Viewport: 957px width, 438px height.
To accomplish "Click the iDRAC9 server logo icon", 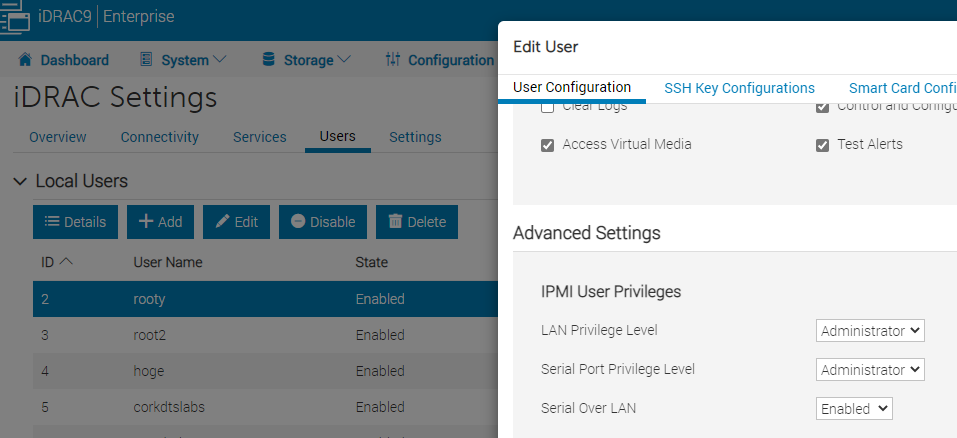I will [14, 16].
